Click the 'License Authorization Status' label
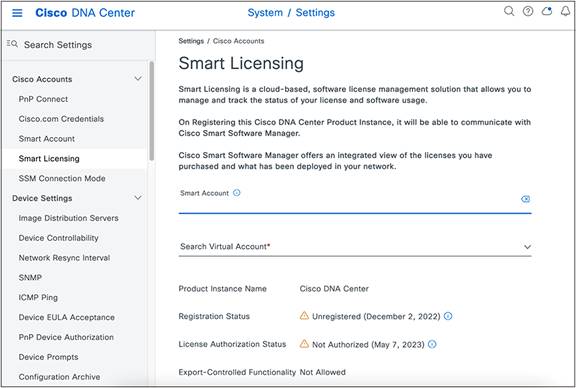 pyautogui.click(x=232, y=344)
